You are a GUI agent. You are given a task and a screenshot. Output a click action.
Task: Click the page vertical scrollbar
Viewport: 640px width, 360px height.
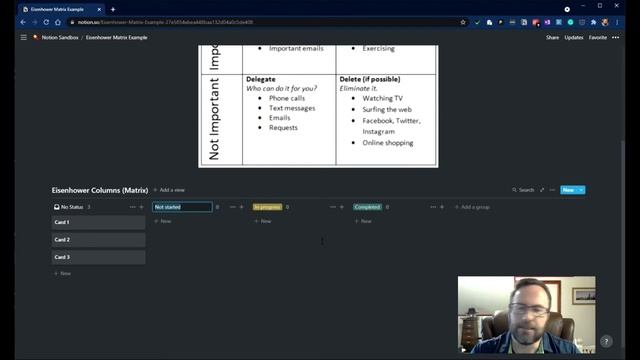[622, 243]
